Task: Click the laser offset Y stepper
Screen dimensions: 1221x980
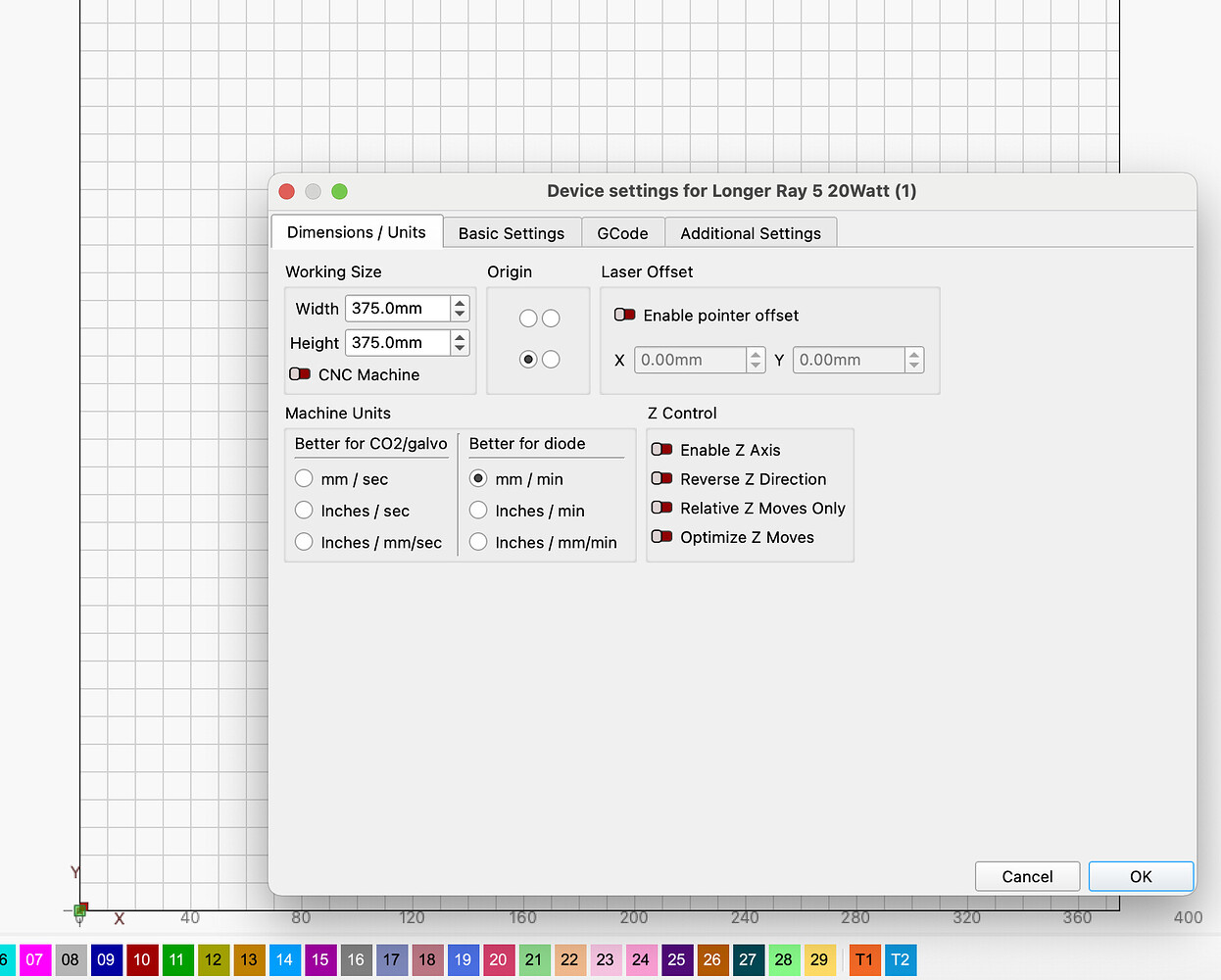Action: point(914,360)
